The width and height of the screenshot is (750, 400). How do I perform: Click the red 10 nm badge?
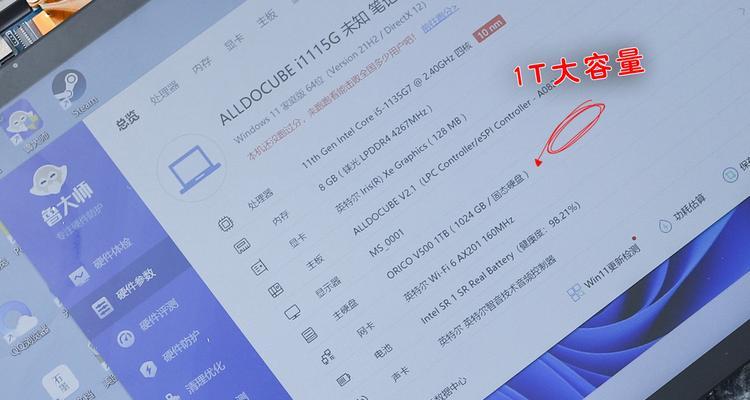[489, 29]
